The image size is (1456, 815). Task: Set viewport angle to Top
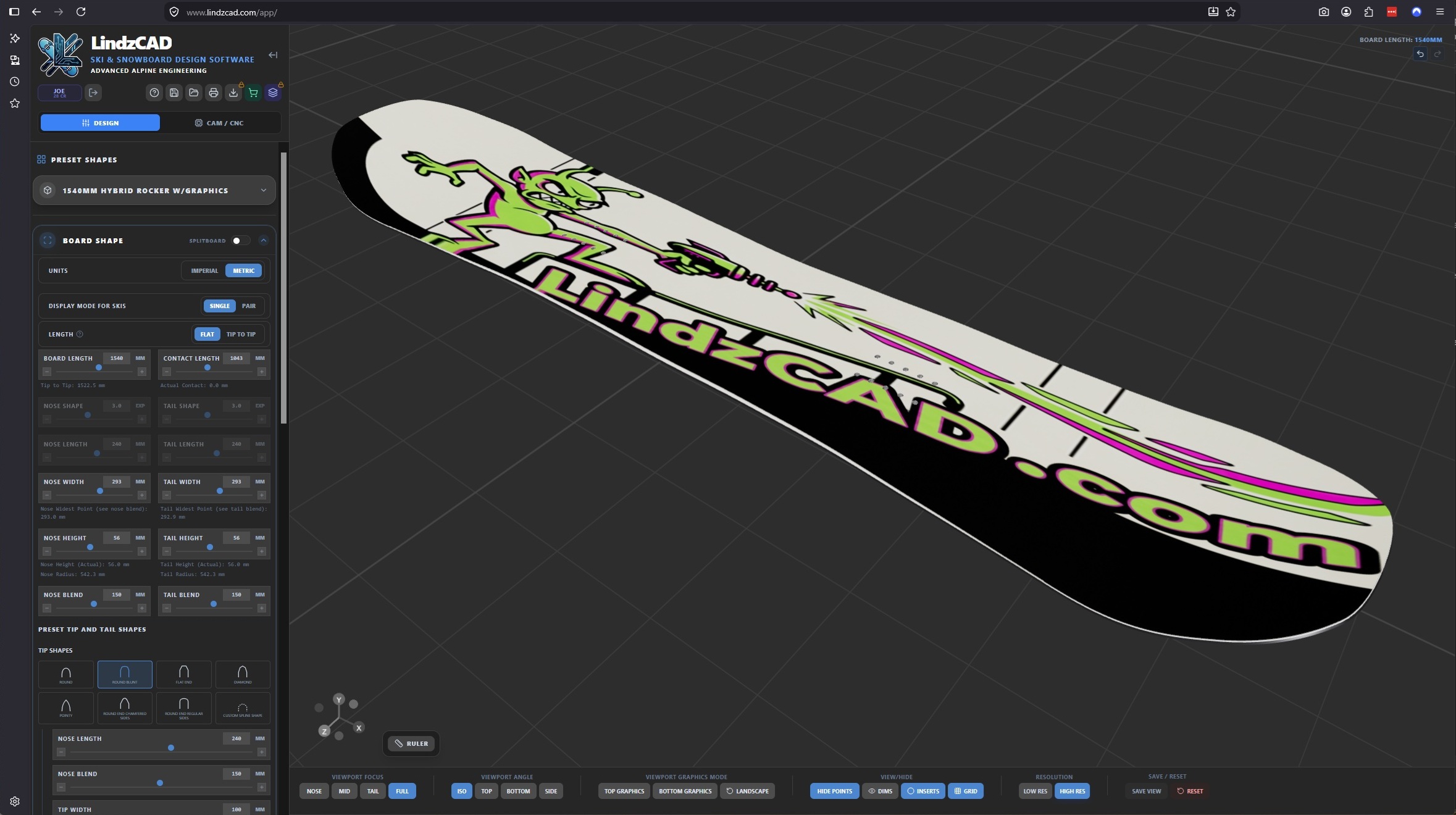(487, 791)
